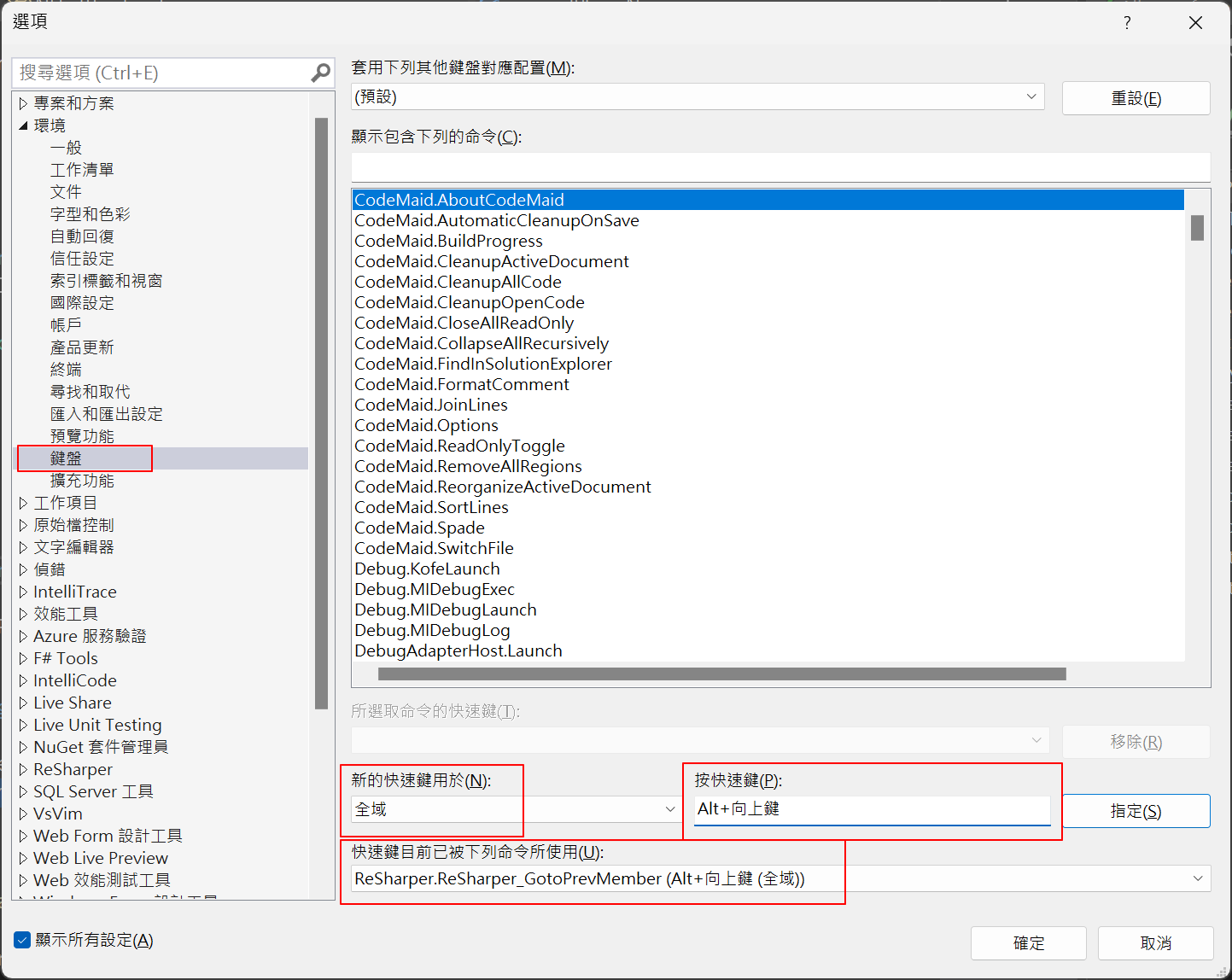Click the options tree vertical scrollbar
The height and width of the screenshot is (980, 1232).
click(x=322, y=413)
